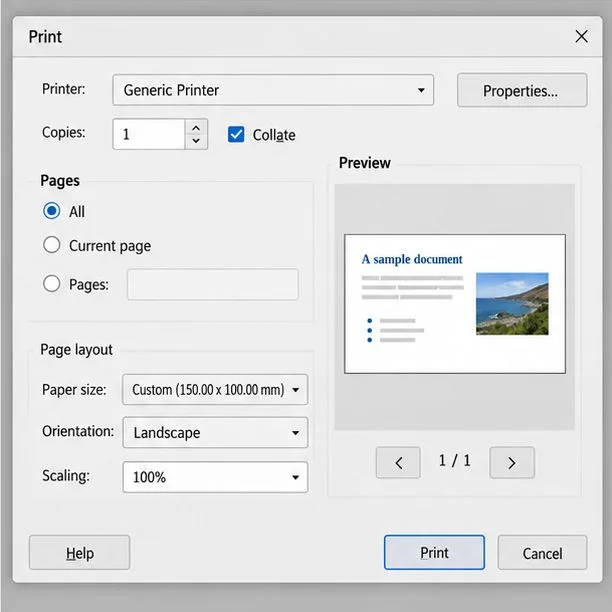Open the Orientation dropdown set to Landscape
This screenshot has width=612, height=612.
pyautogui.click(x=215, y=432)
